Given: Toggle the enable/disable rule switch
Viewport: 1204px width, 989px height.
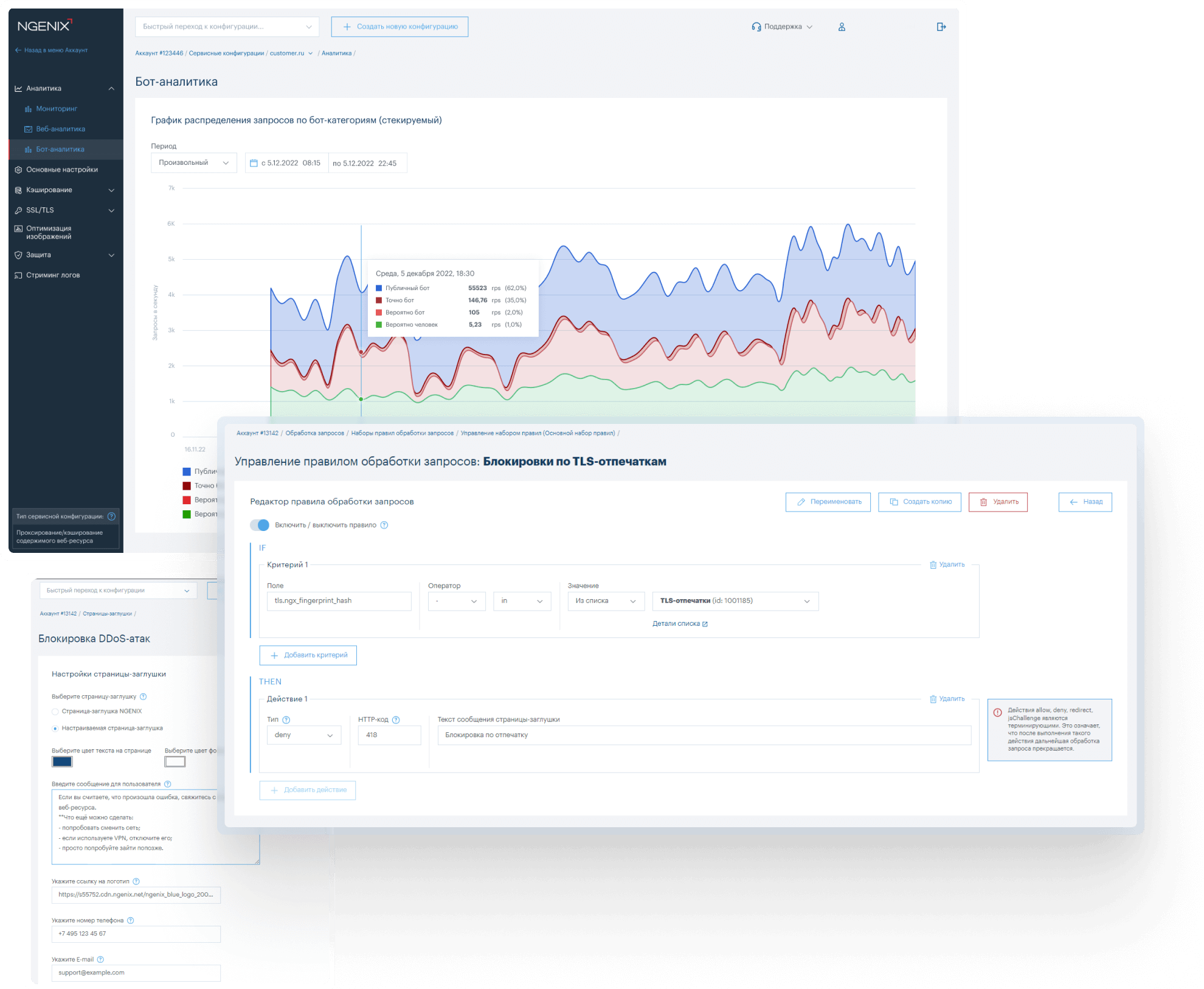Looking at the screenshot, I should pyautogui.click(x=260, y=525).
